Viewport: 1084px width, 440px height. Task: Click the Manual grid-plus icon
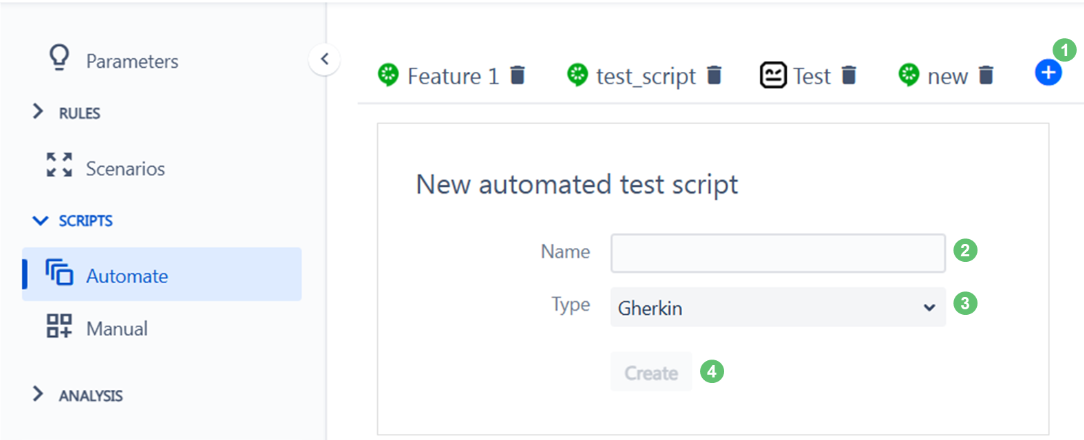pos(59,326)
